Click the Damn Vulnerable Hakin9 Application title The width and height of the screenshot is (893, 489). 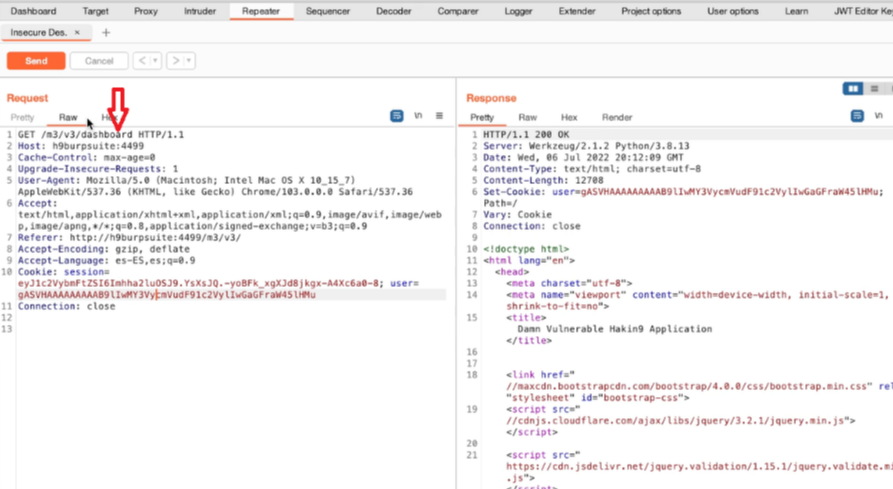pos(615,329)
